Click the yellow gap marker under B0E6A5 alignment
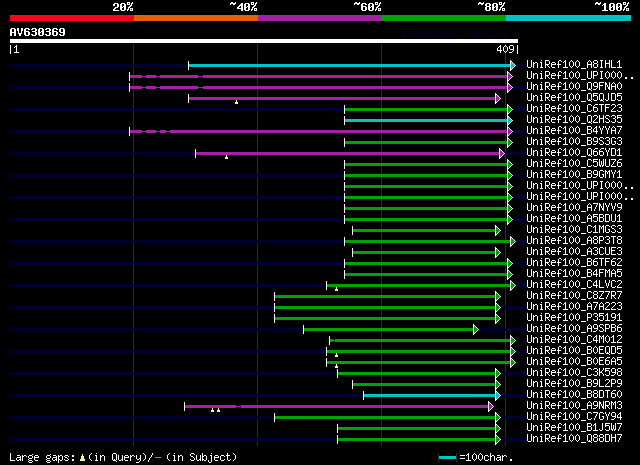This screenshot has width=640, height=465. [336, 366]
